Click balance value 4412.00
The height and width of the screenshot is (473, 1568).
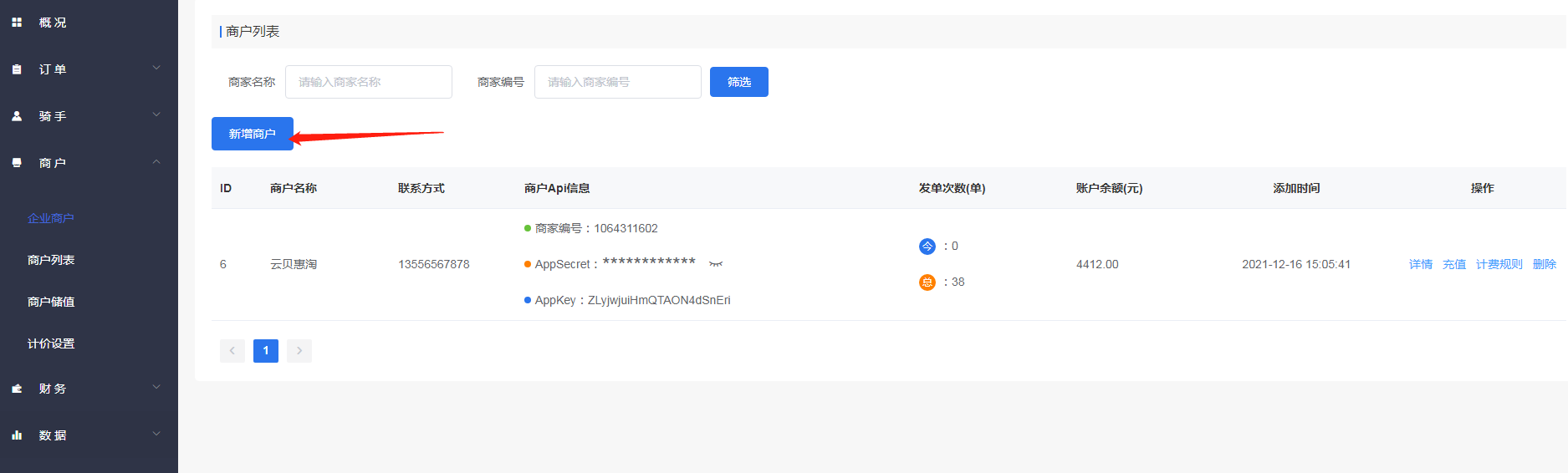tap(1097, 264)
